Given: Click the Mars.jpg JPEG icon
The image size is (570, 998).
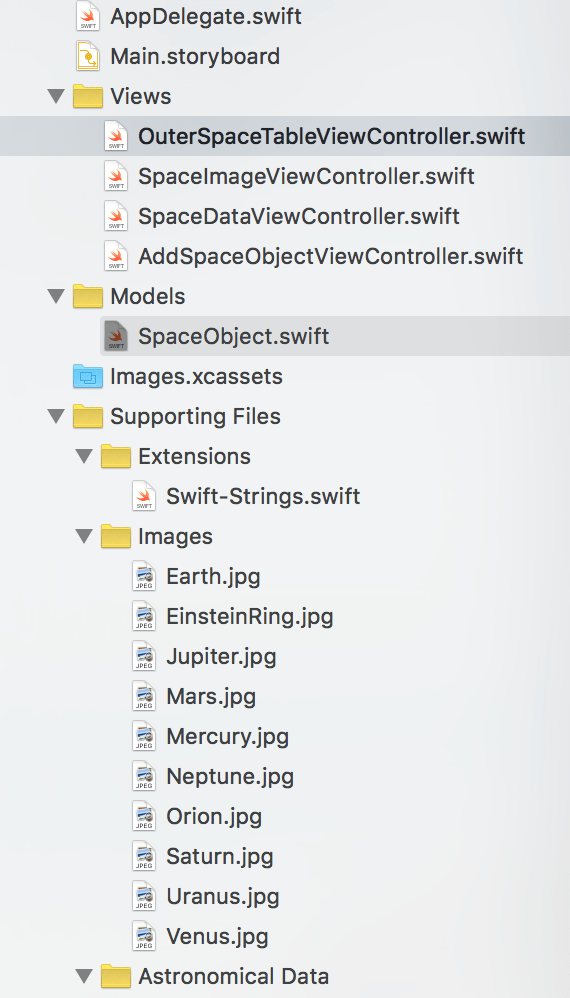Looking at the screenshot, I should tap(144, 696).
